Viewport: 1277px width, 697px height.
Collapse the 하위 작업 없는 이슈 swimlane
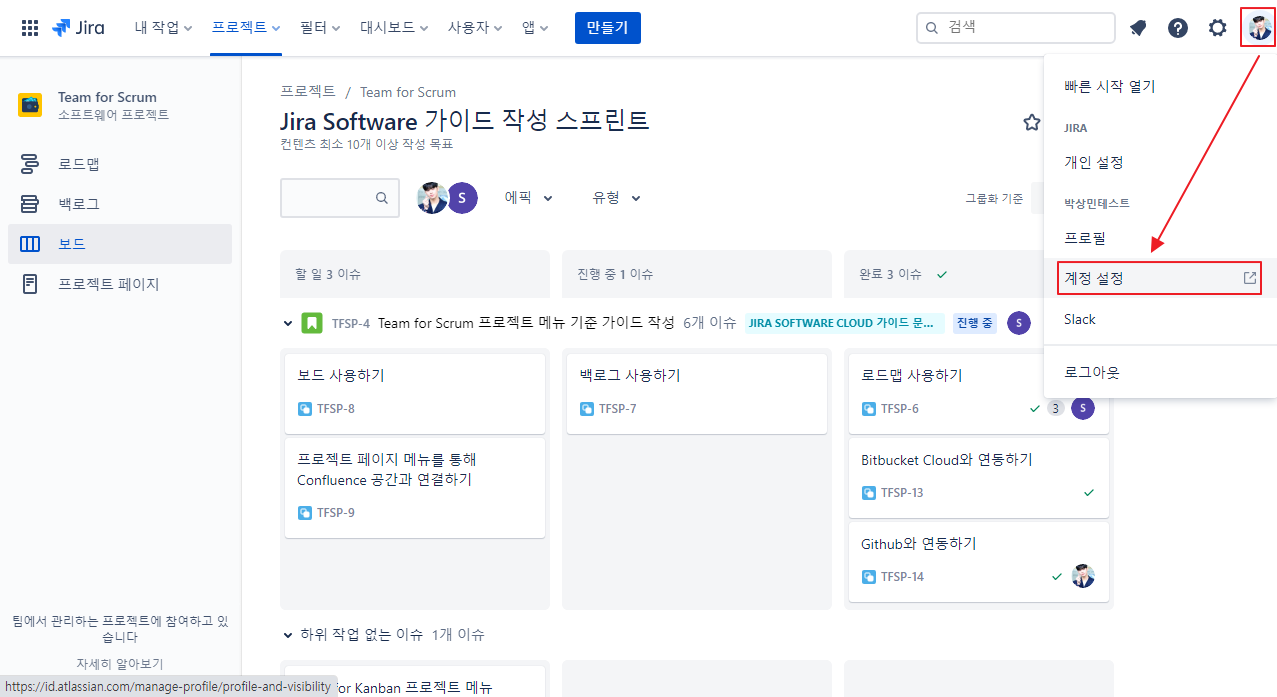tap(289, 635)
